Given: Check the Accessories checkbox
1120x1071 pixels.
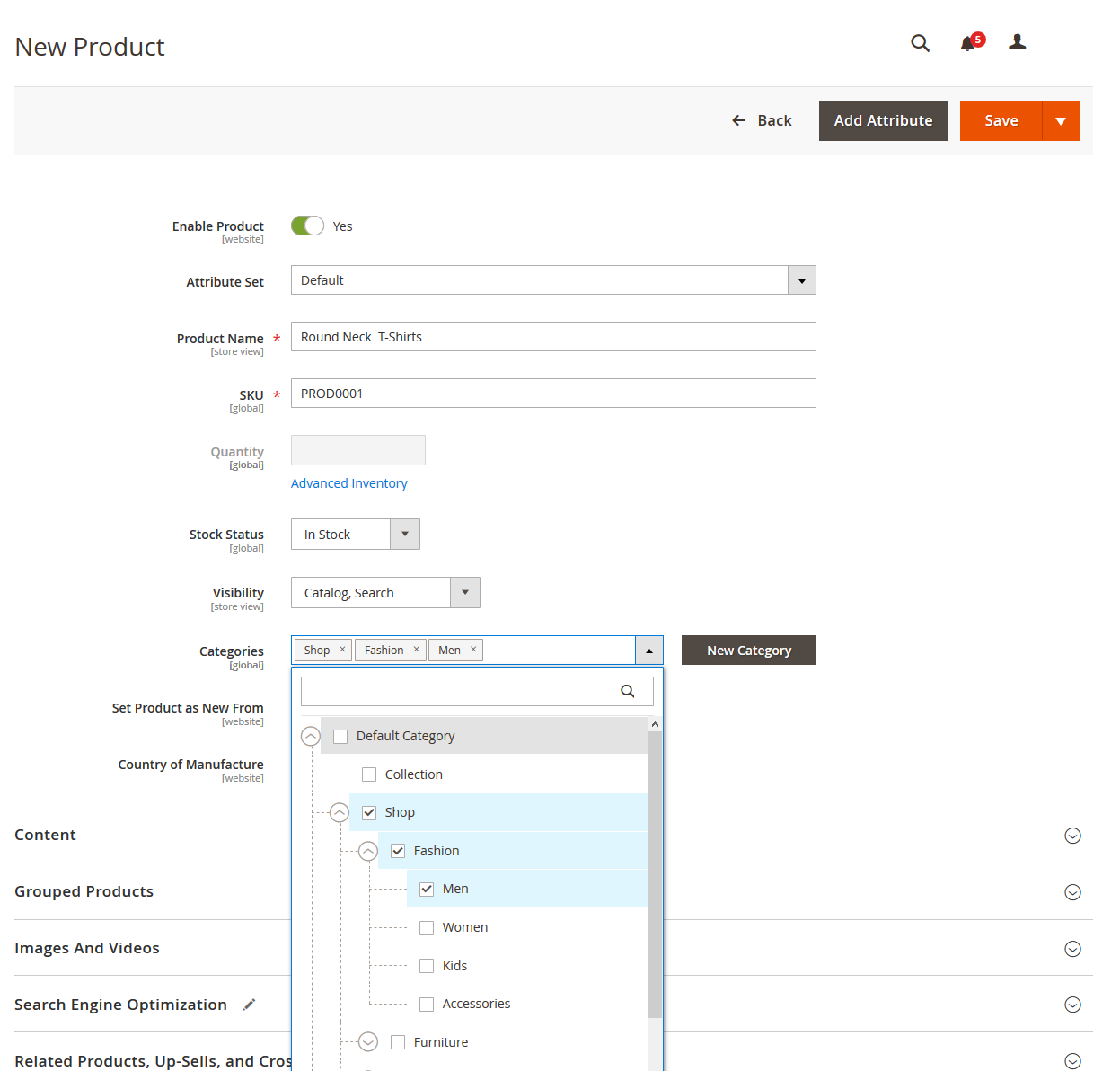Looking at the screenshot, I should pyautogui.click(x=427, y=1004).
